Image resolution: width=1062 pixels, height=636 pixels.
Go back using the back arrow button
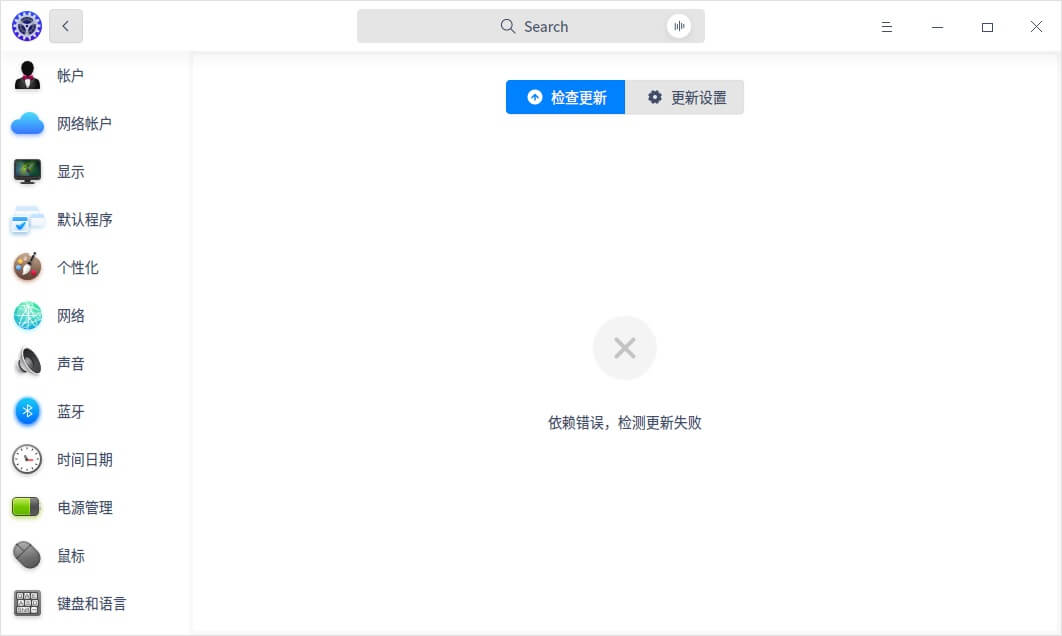[x=66, y=26]
